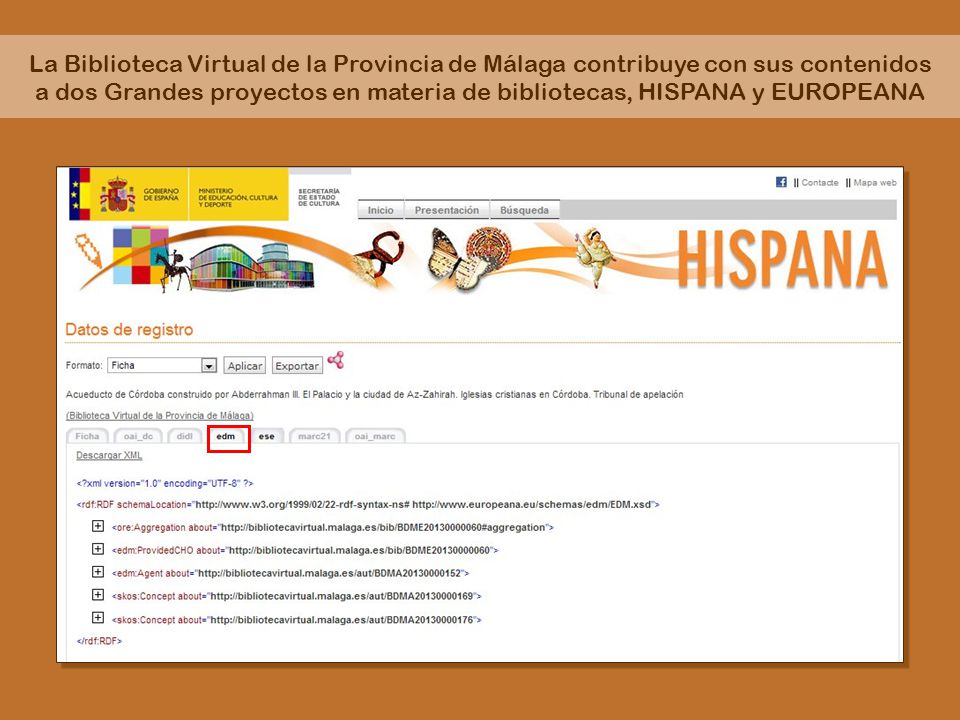Click the colorful building image in the banner
This screenshot has height=720, width=960.
(252, 267)
